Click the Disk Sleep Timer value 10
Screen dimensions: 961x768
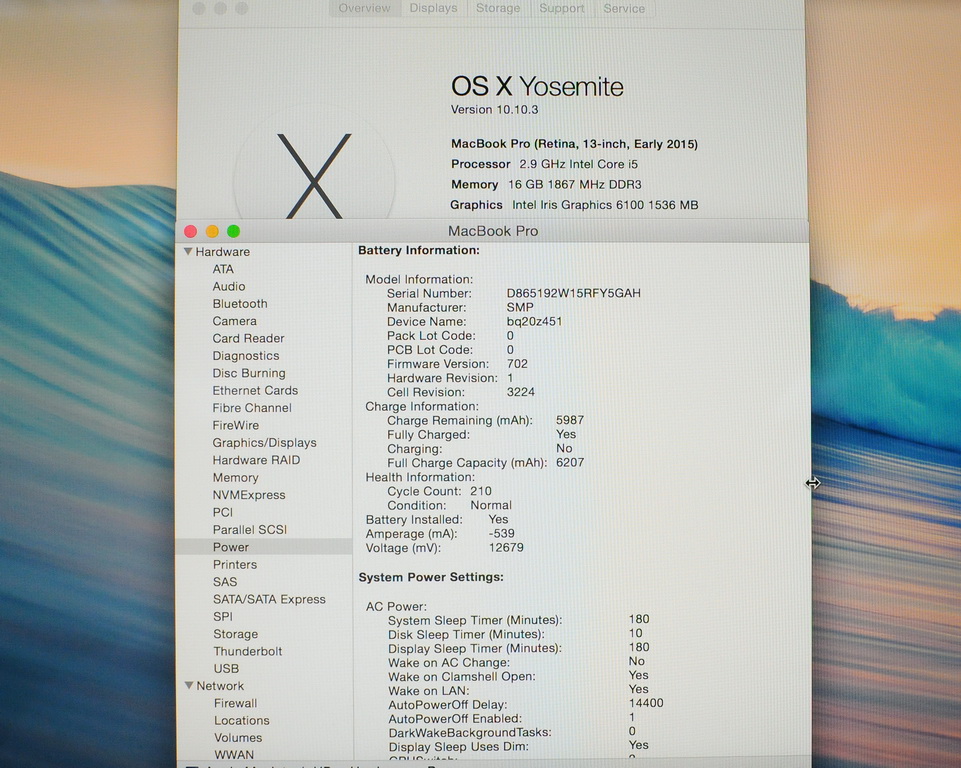coord(636,633)
